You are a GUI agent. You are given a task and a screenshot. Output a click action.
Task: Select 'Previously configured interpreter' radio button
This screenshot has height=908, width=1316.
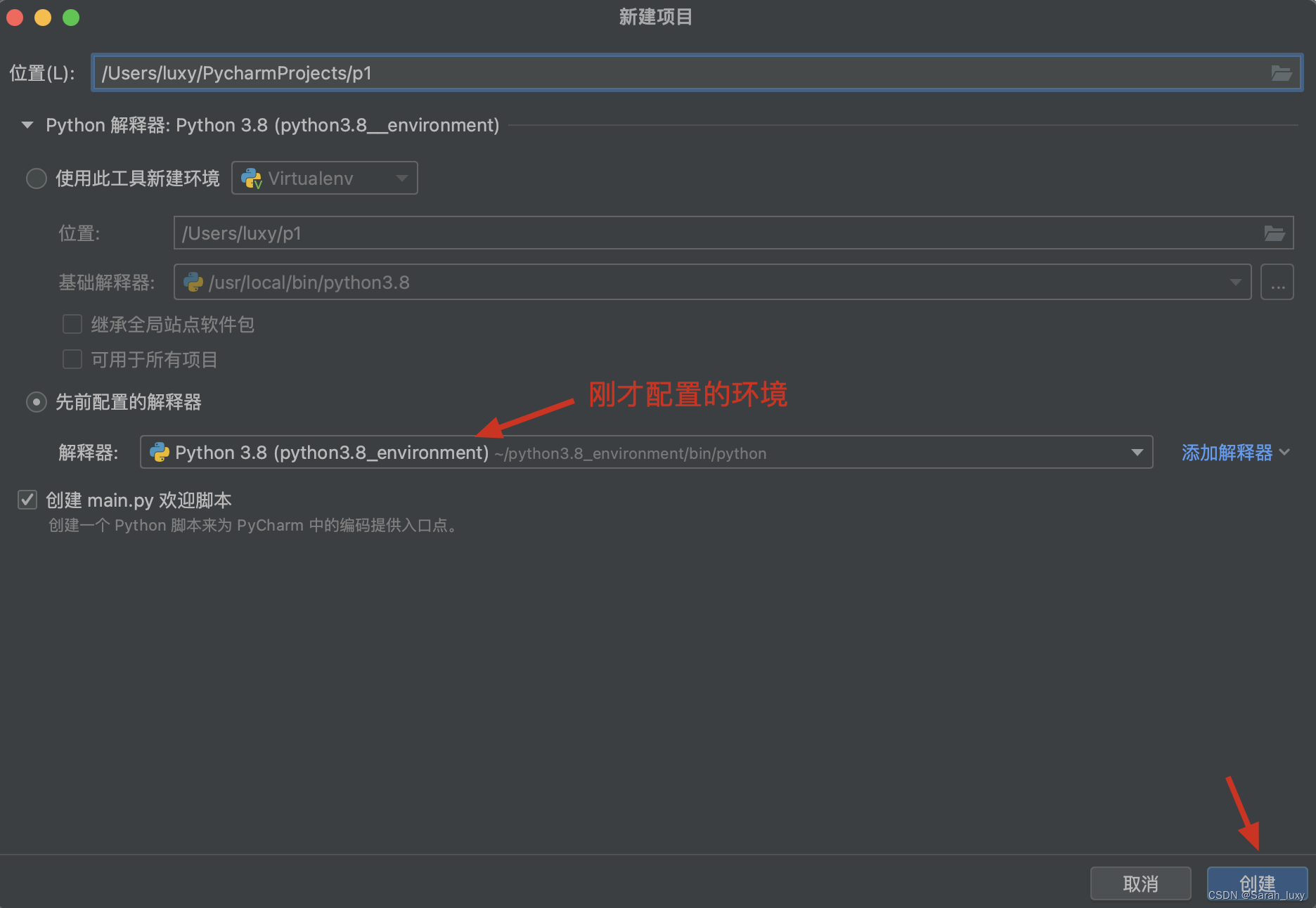pyautogui.click(x=36, y=402)
